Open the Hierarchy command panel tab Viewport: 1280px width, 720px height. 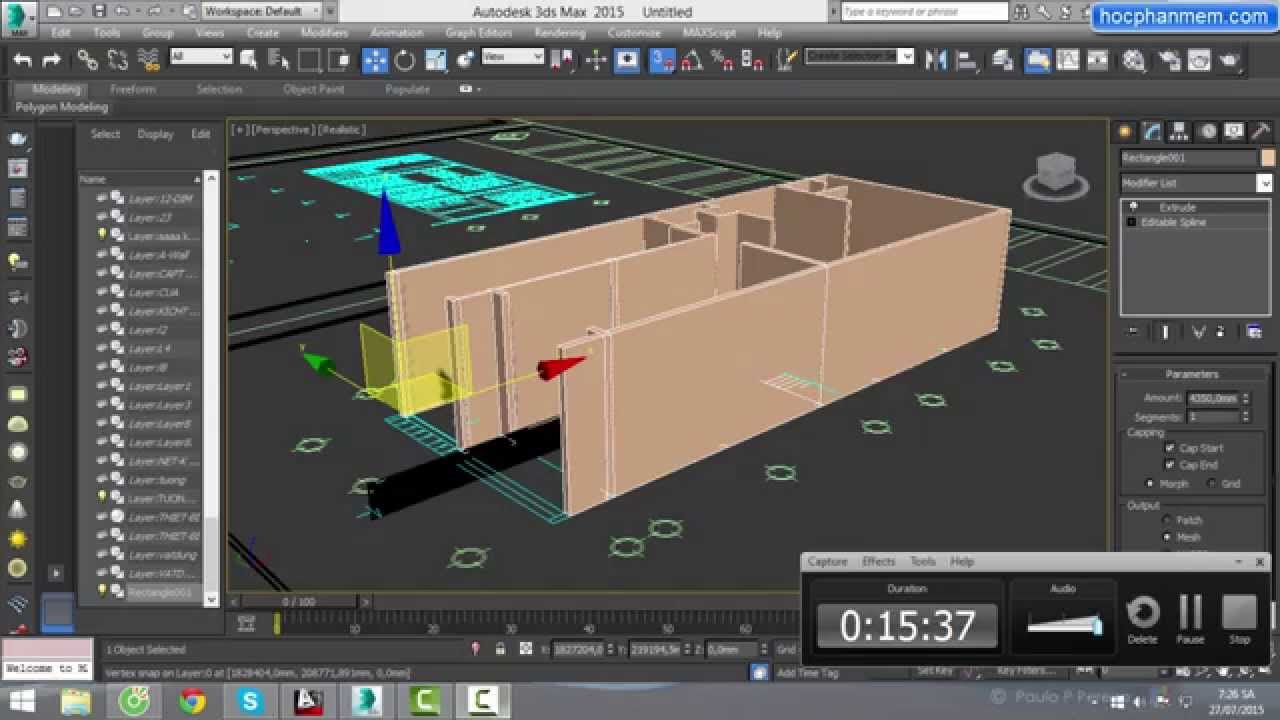pyautogui.click(x=1180, y=131)
